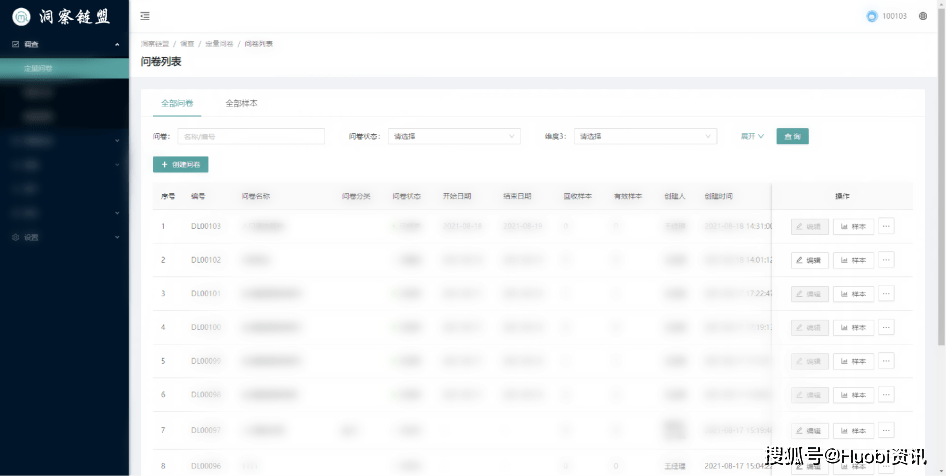Open the more options menu for row DL00103

[886, 226]
